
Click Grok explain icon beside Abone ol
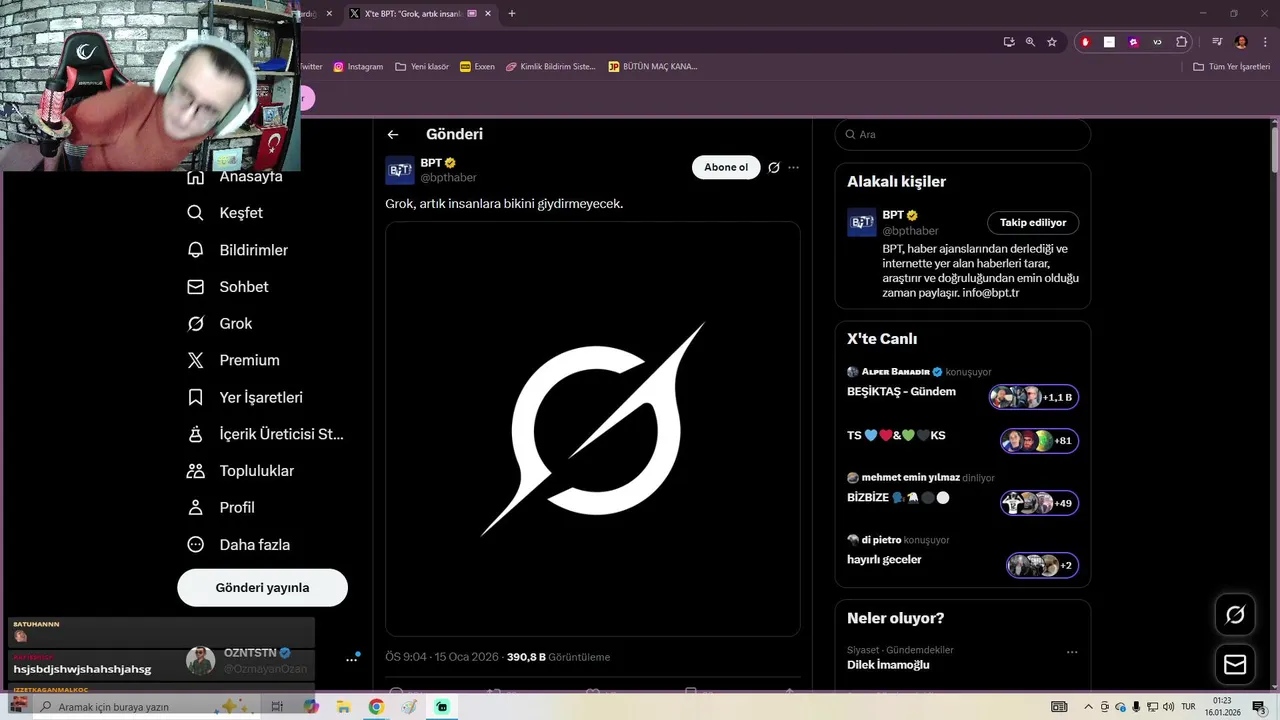[x=773, y=167]
